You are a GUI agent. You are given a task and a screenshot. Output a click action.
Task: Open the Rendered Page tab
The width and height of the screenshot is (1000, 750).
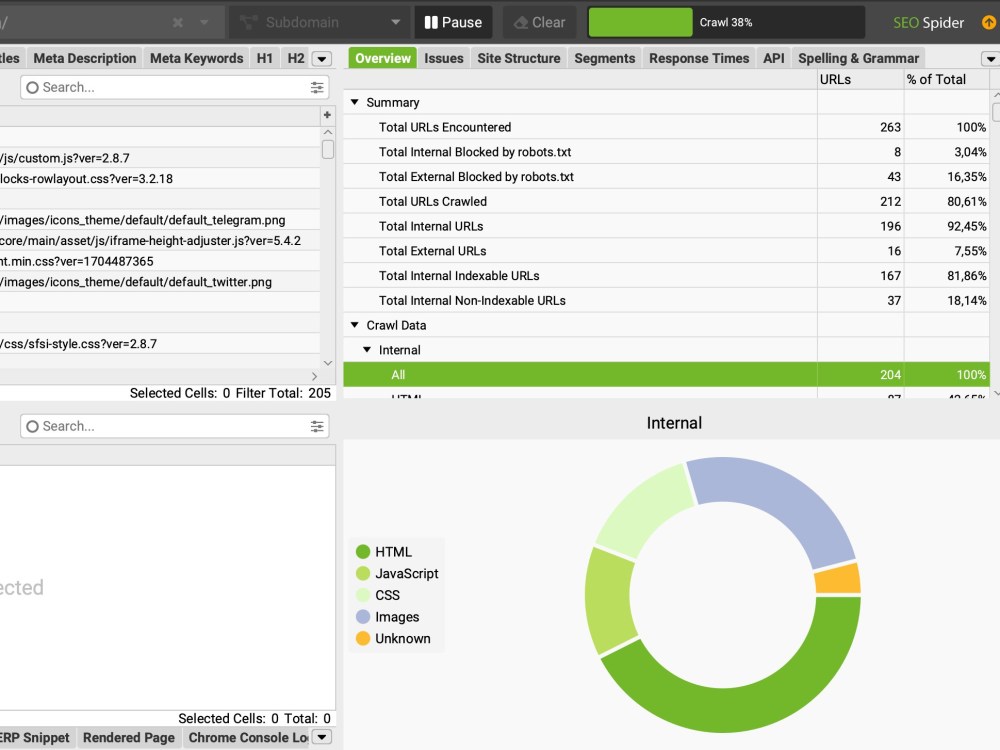[x=129, y=737]
